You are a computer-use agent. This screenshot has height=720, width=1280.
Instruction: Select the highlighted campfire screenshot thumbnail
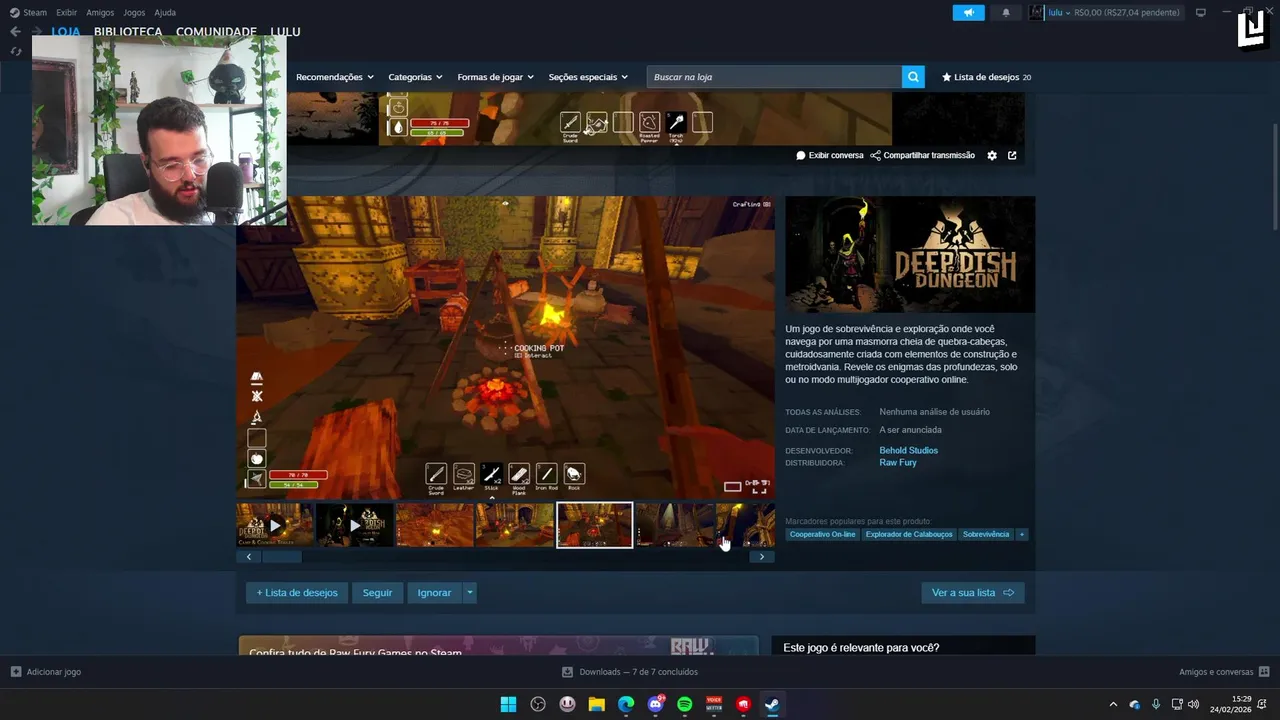(x=594, y=525)
